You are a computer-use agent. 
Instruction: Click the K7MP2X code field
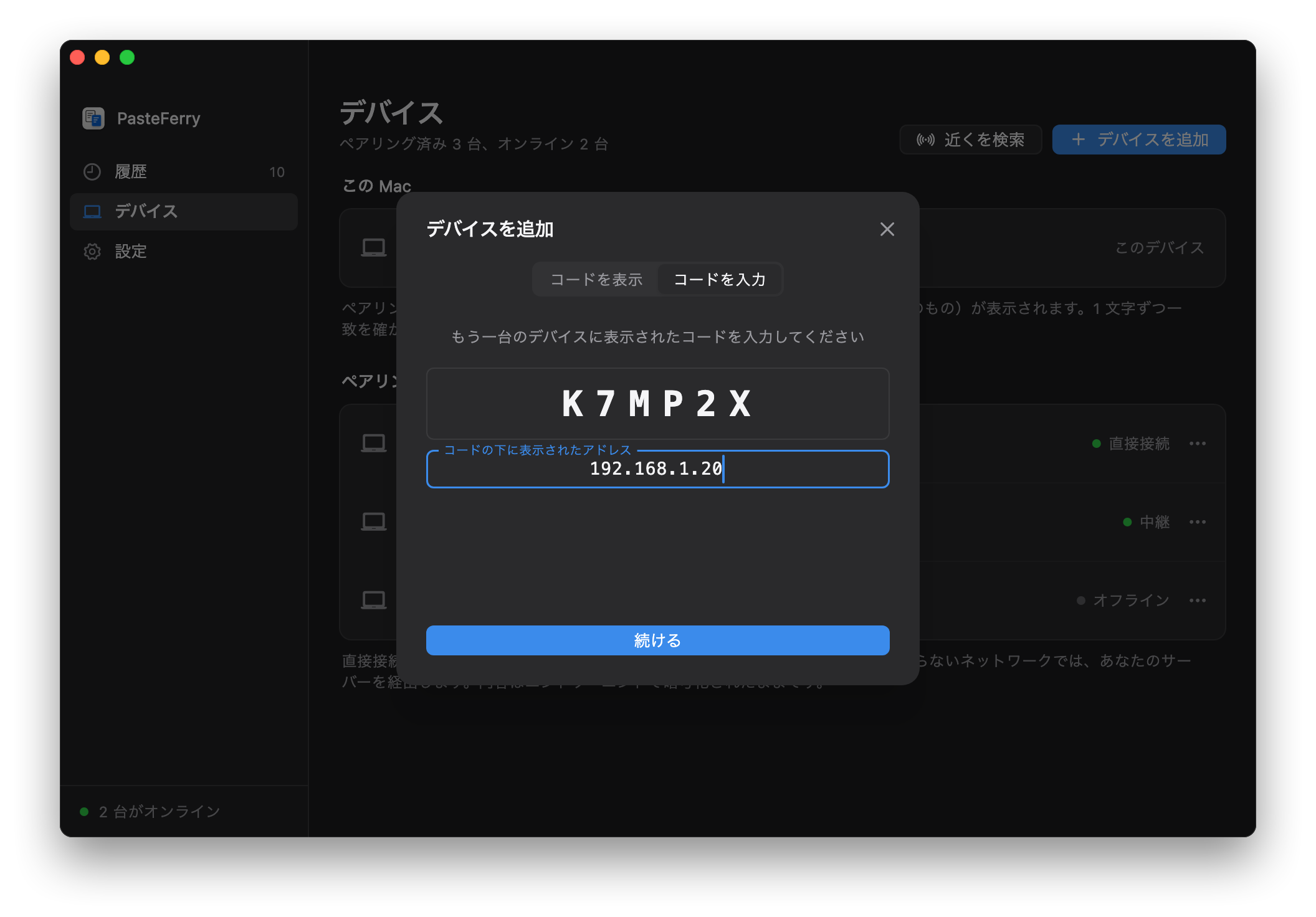click(x=657, y=404)
